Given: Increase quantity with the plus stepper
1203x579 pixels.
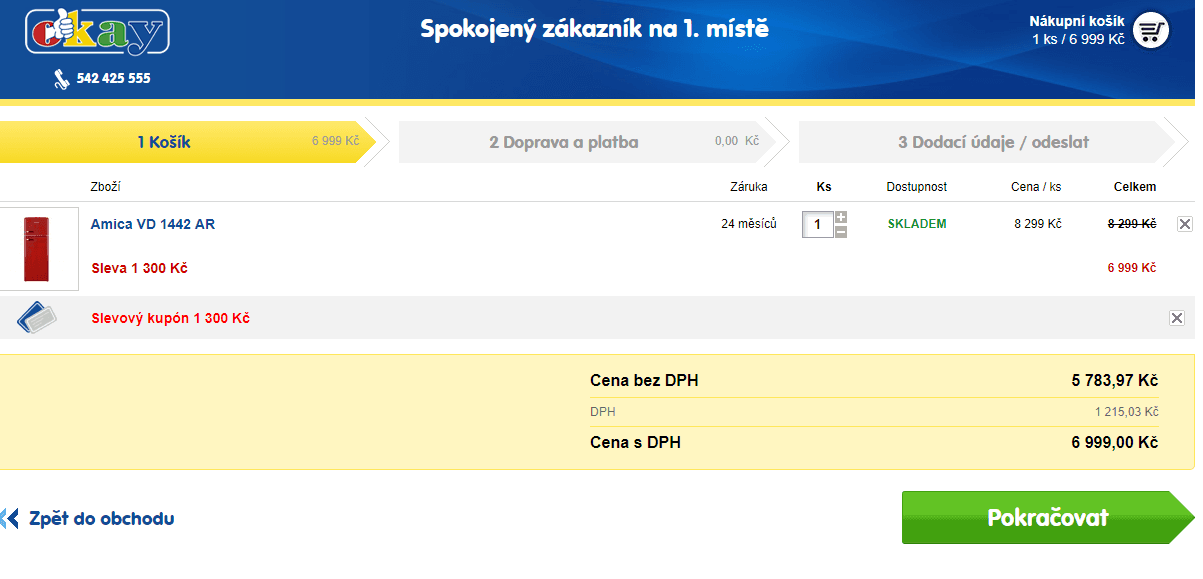Looking at the screenshot, I should click(x=841, y=217).
